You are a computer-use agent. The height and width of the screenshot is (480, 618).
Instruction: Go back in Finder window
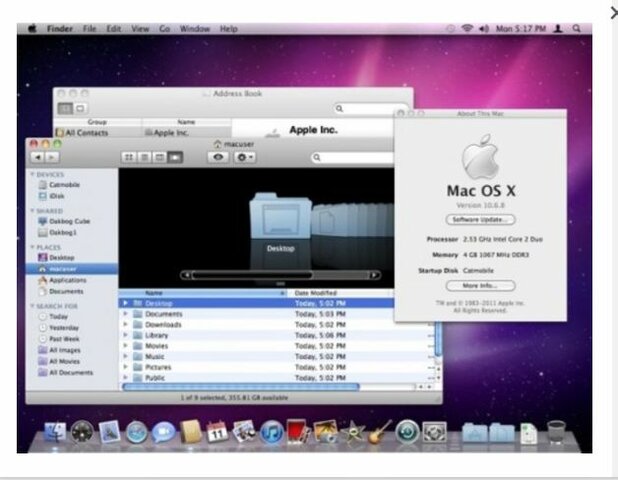(x=38, y=157)
